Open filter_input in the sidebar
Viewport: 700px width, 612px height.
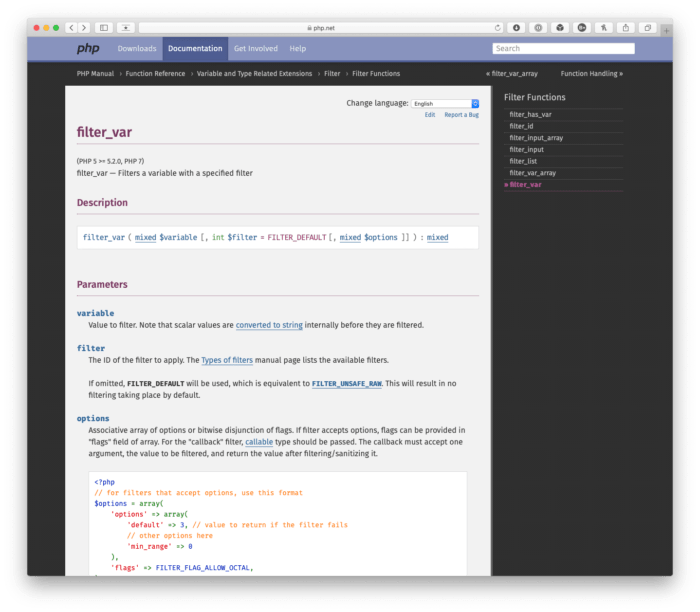coord(526,150)
